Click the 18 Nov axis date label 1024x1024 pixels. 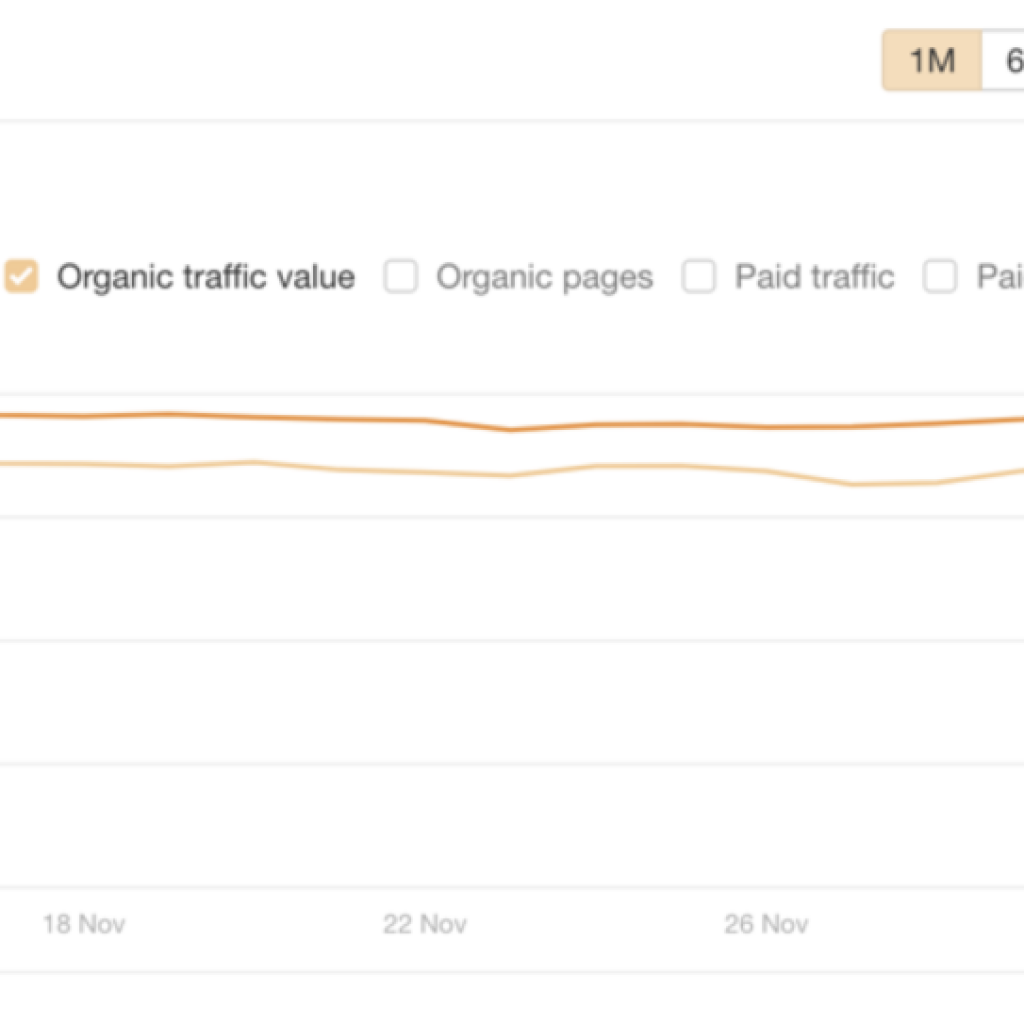pos(84,924)
